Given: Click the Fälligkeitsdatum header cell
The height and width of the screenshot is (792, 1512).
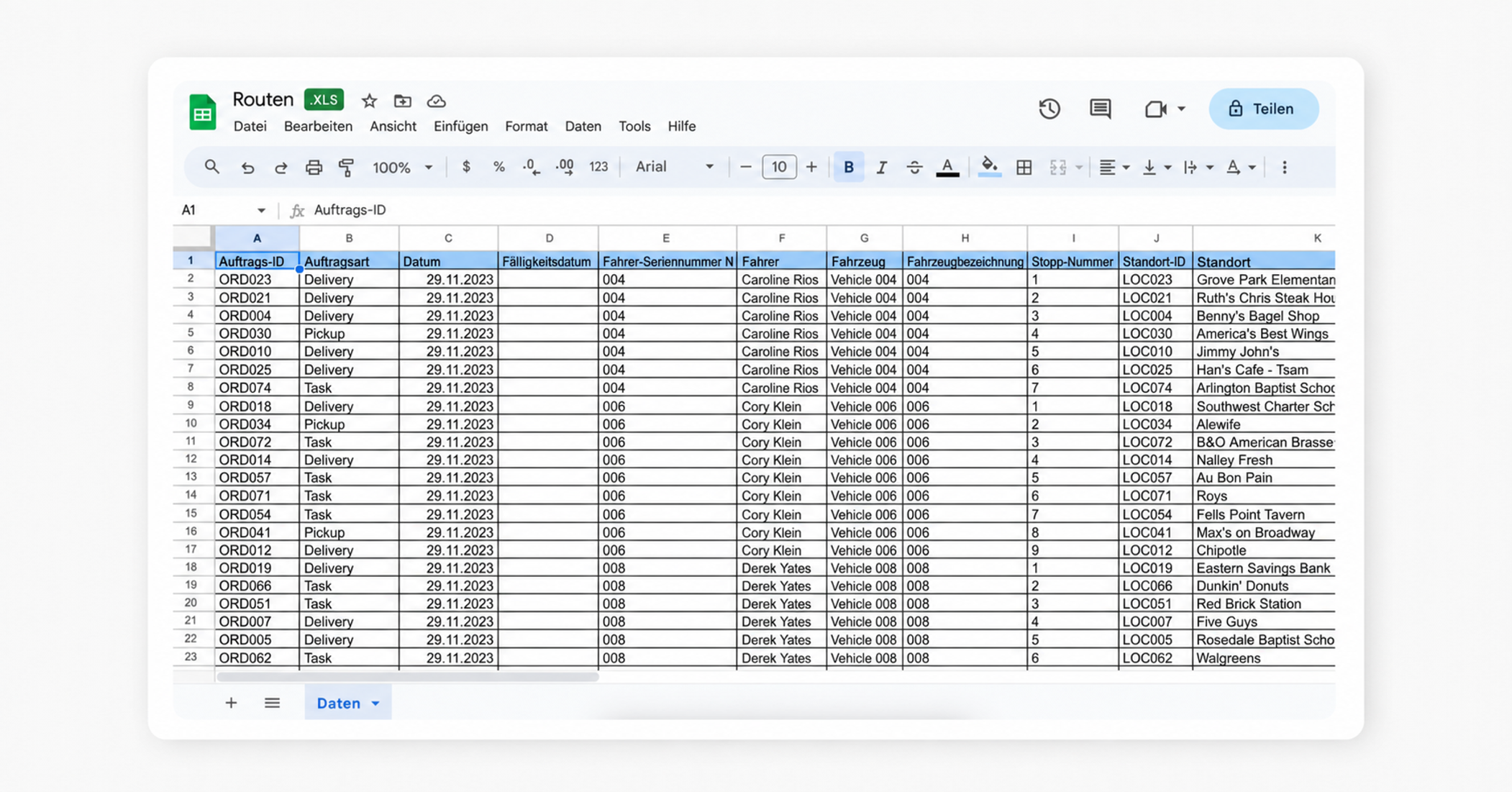Looking at the screenshot, I should 548,261.
